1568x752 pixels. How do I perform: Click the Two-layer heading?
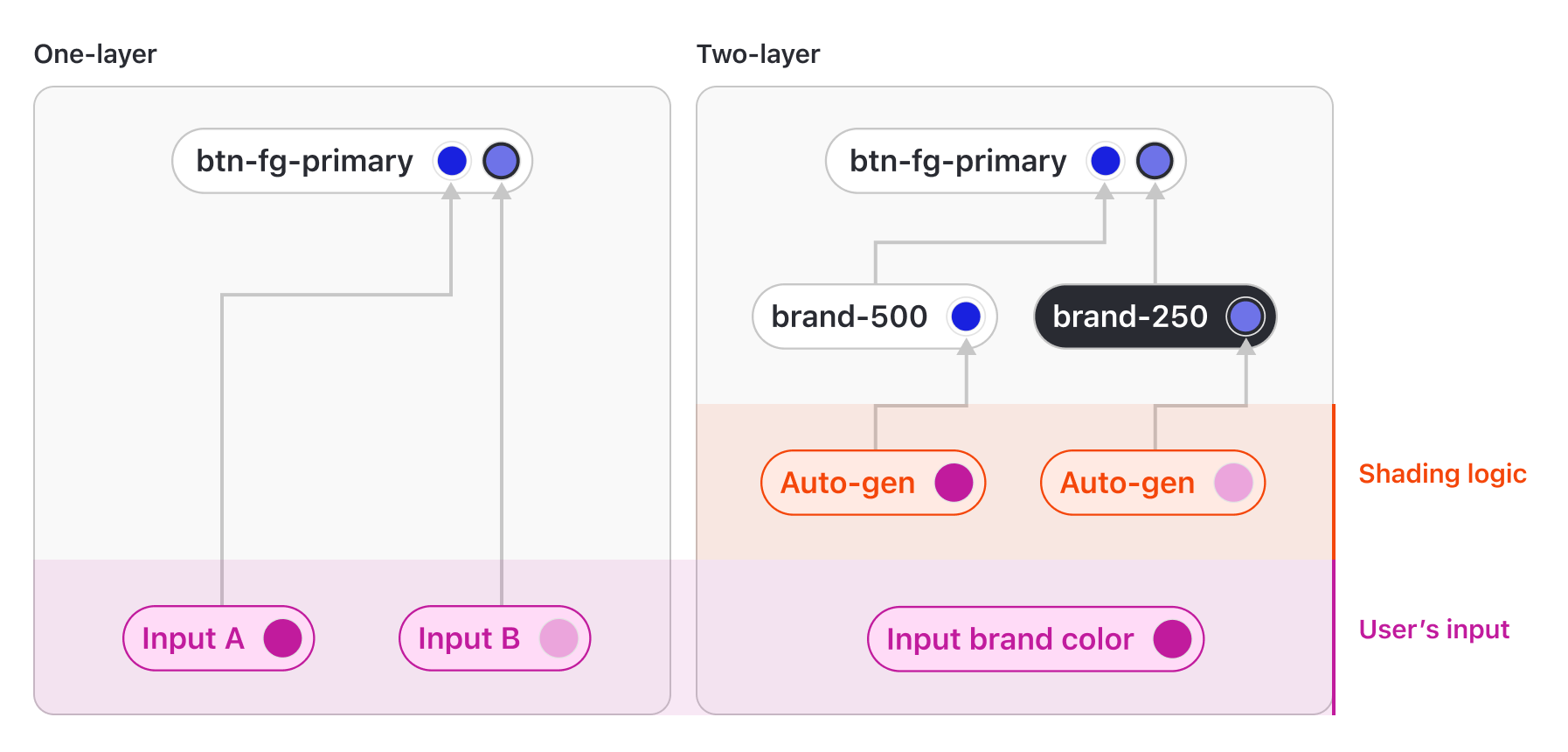(x=758, y=54)
